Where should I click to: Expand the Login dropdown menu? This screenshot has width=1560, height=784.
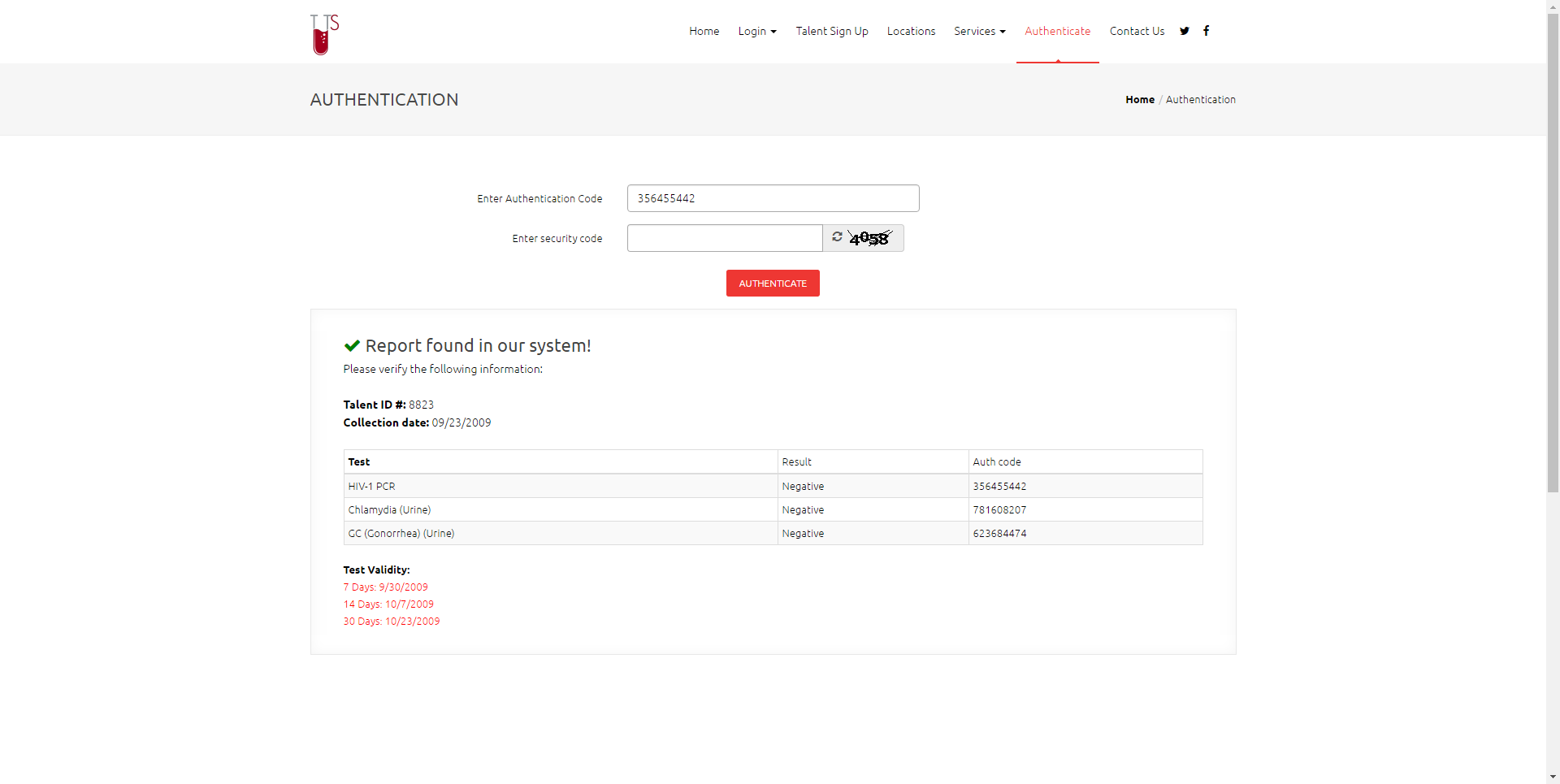click(757, 31)
